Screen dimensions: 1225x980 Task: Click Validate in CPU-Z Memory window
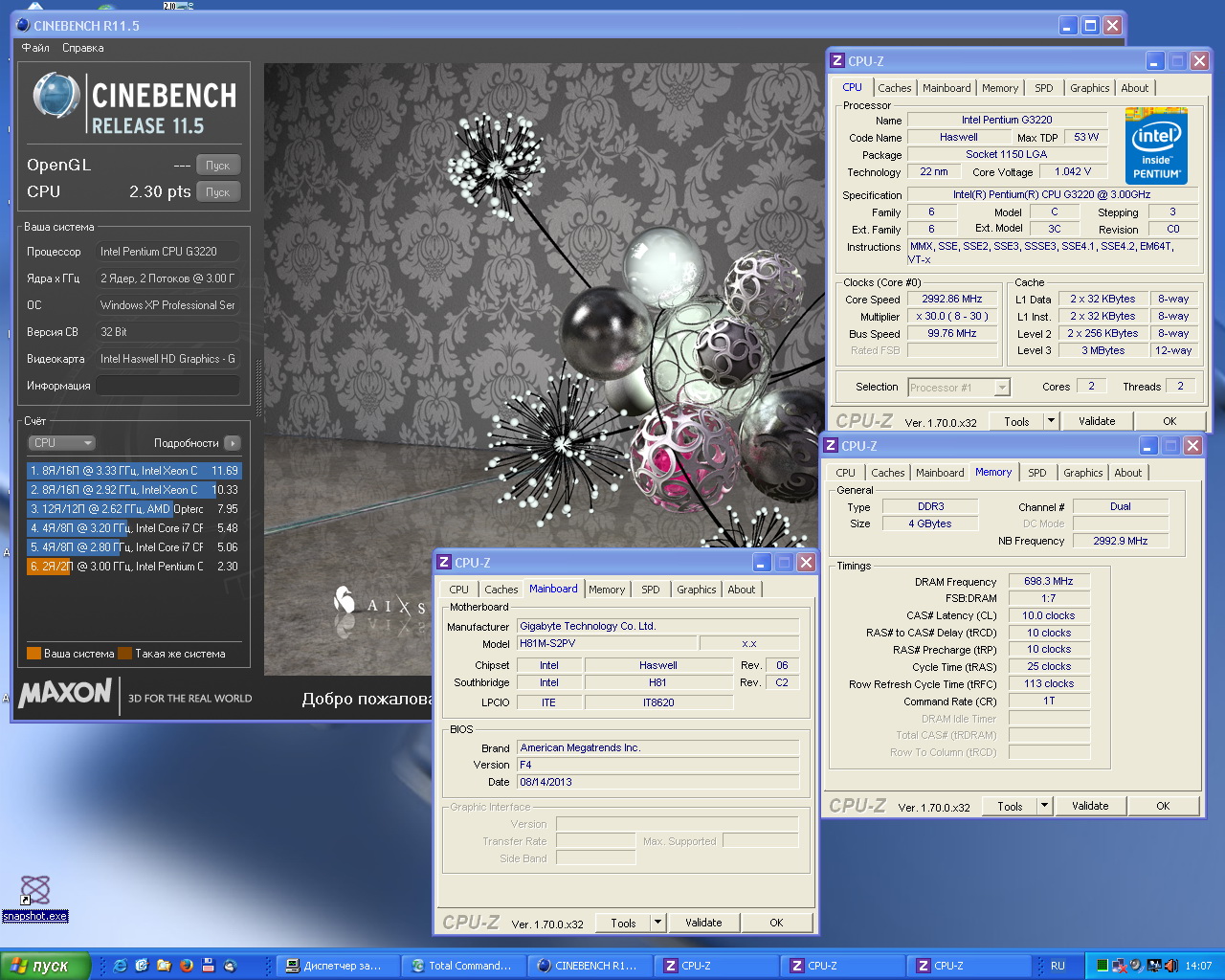point(1090,806)
